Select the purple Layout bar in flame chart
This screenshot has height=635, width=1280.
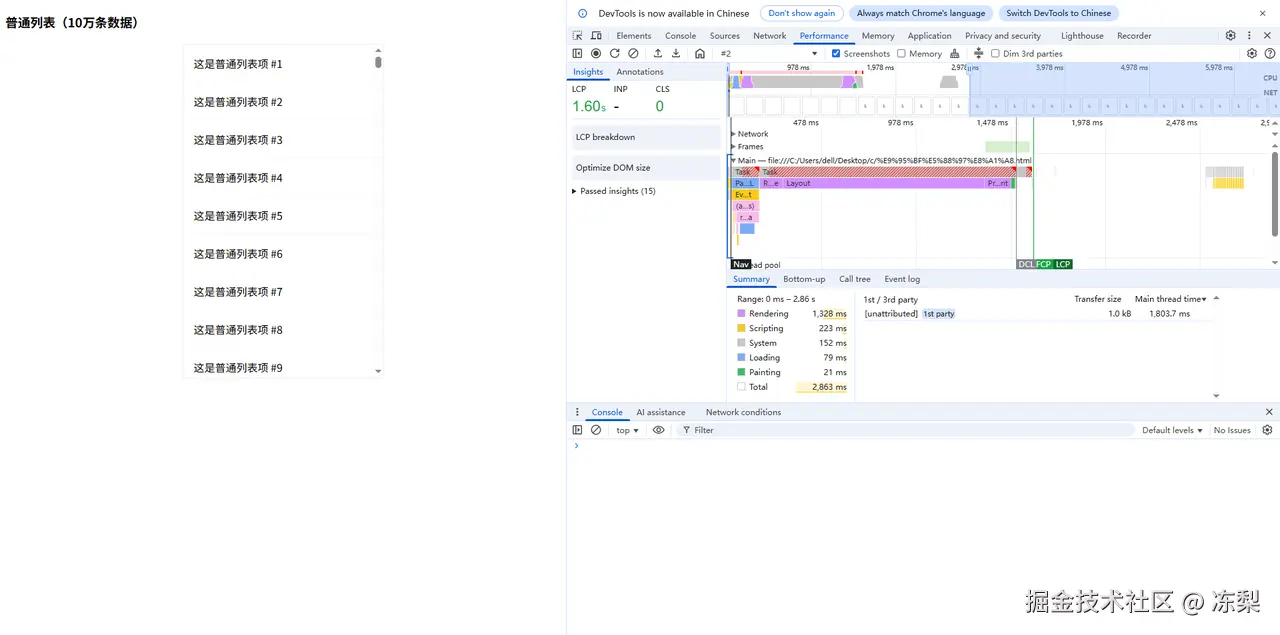[883, 183]
